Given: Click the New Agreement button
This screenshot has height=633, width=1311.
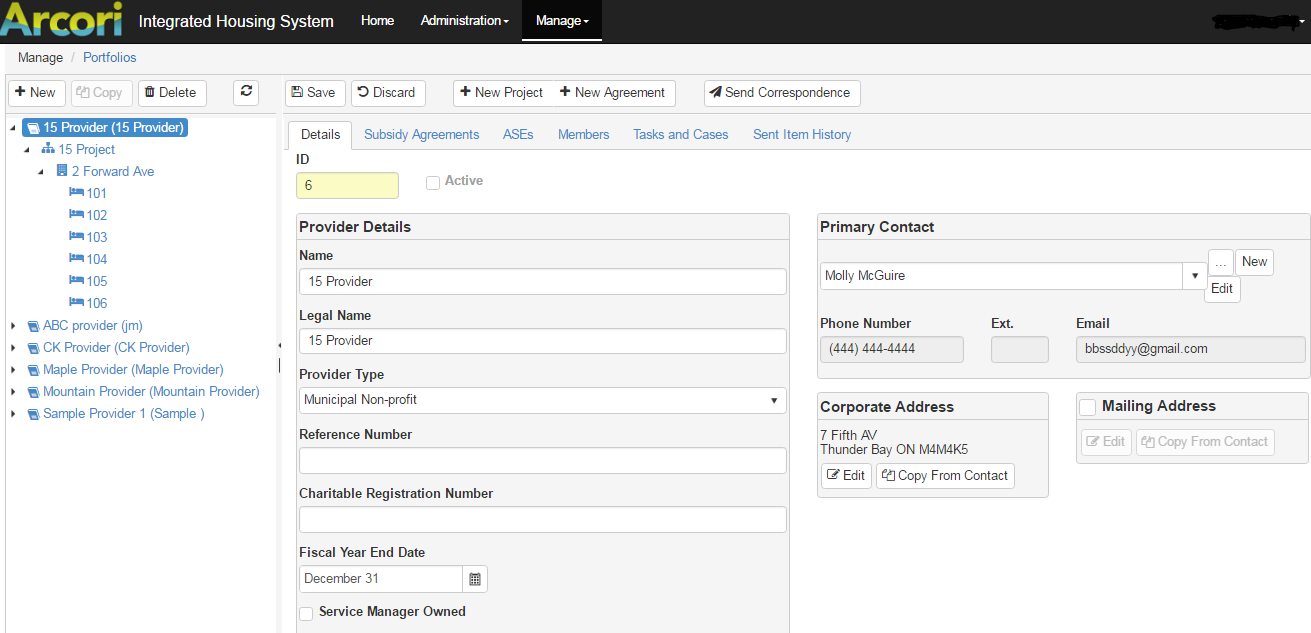Looking at the screenshot, I should click(x=613, y=92).
